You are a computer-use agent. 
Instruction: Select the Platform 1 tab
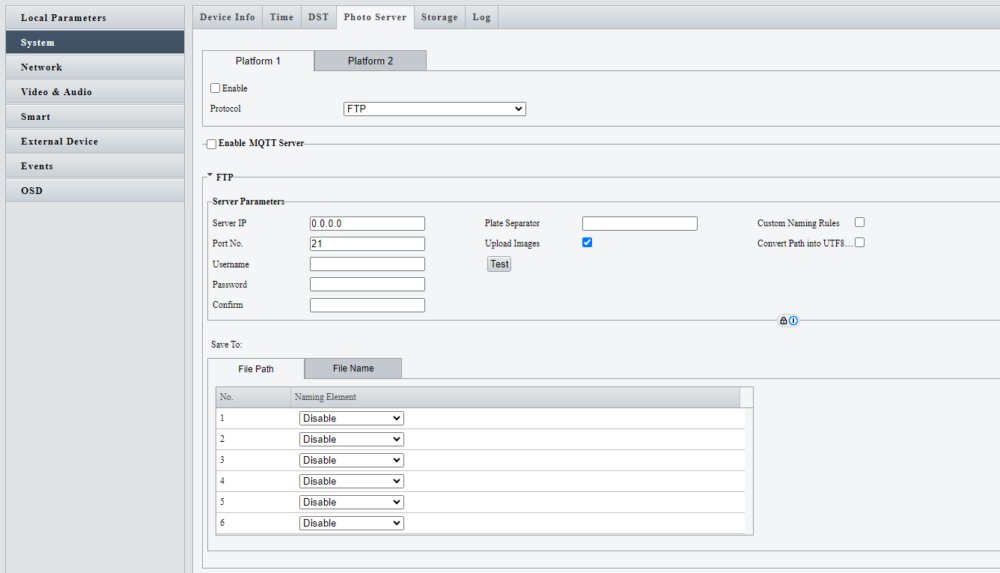click(x=258, y=61)
